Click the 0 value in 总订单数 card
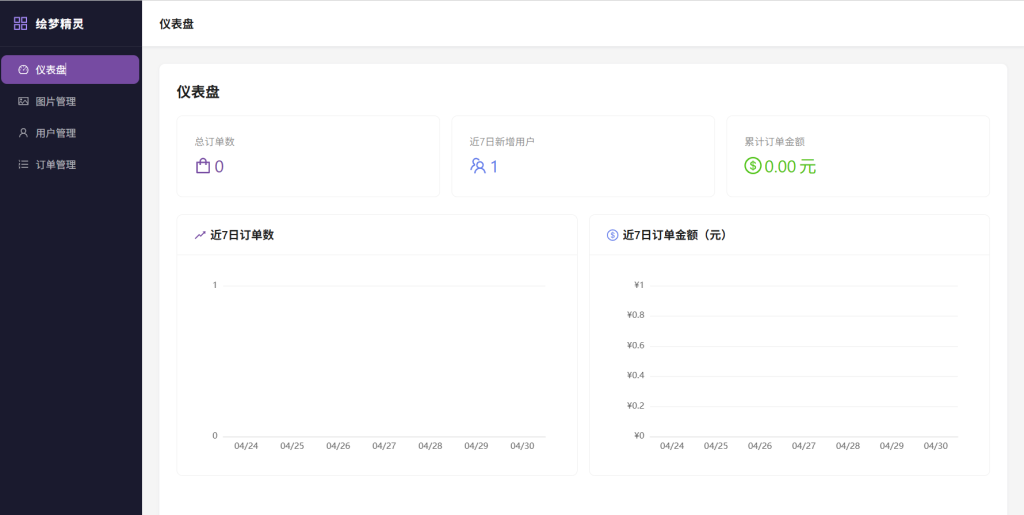The width and height of the screenshot is (1024, 515). tap(219, 167)
